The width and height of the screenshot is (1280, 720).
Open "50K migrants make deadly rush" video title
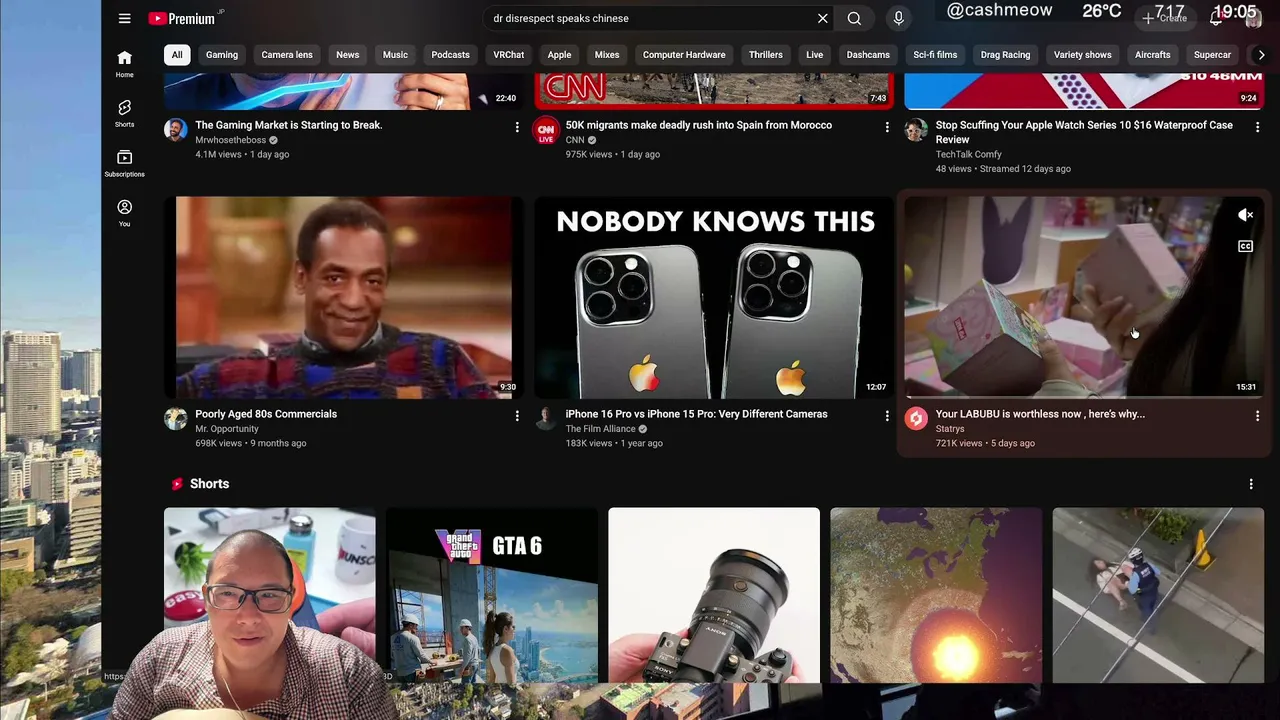click(x=699, y=125)
